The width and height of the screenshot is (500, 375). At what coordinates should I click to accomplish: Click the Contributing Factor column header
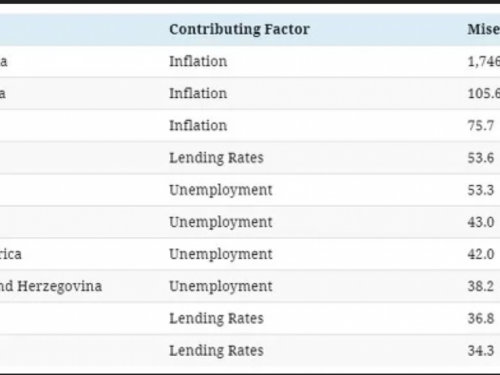239,29
